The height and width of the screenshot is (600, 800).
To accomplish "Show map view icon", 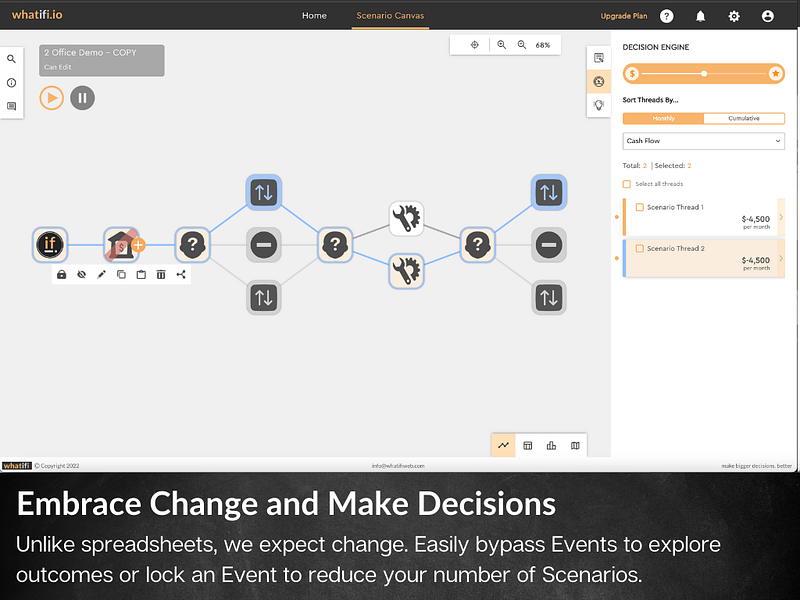I will tap(575, 445).
